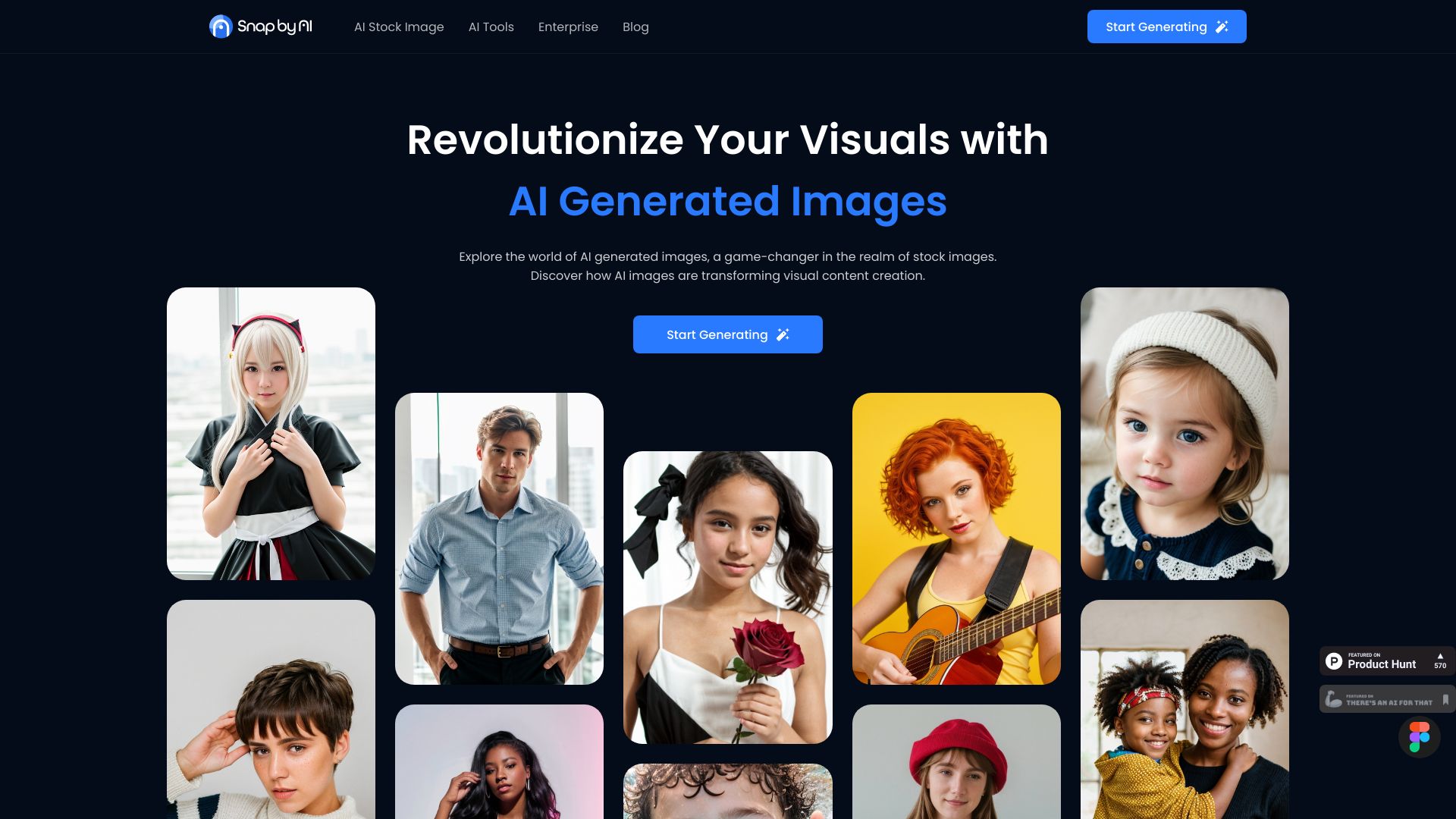Click the young girl with white headband thumbnail
This screenshot has height=819, width=1456.
coord(1184,432)
